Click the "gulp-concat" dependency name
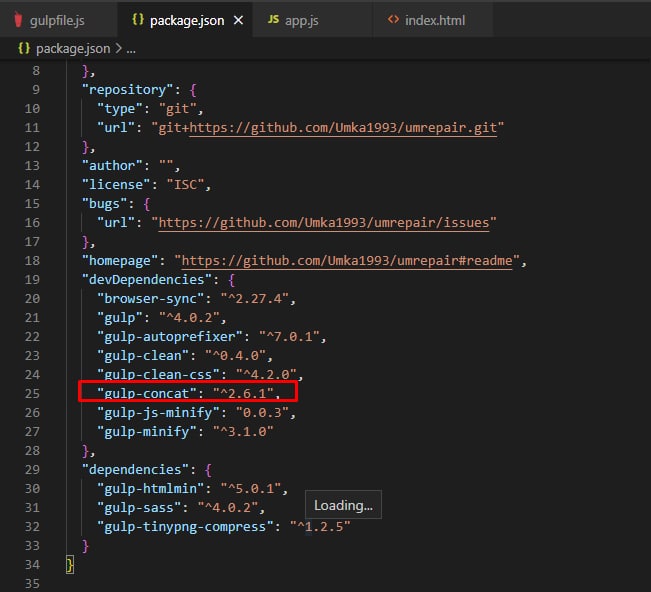The image size is (651, 592). [x=147, y=393]
